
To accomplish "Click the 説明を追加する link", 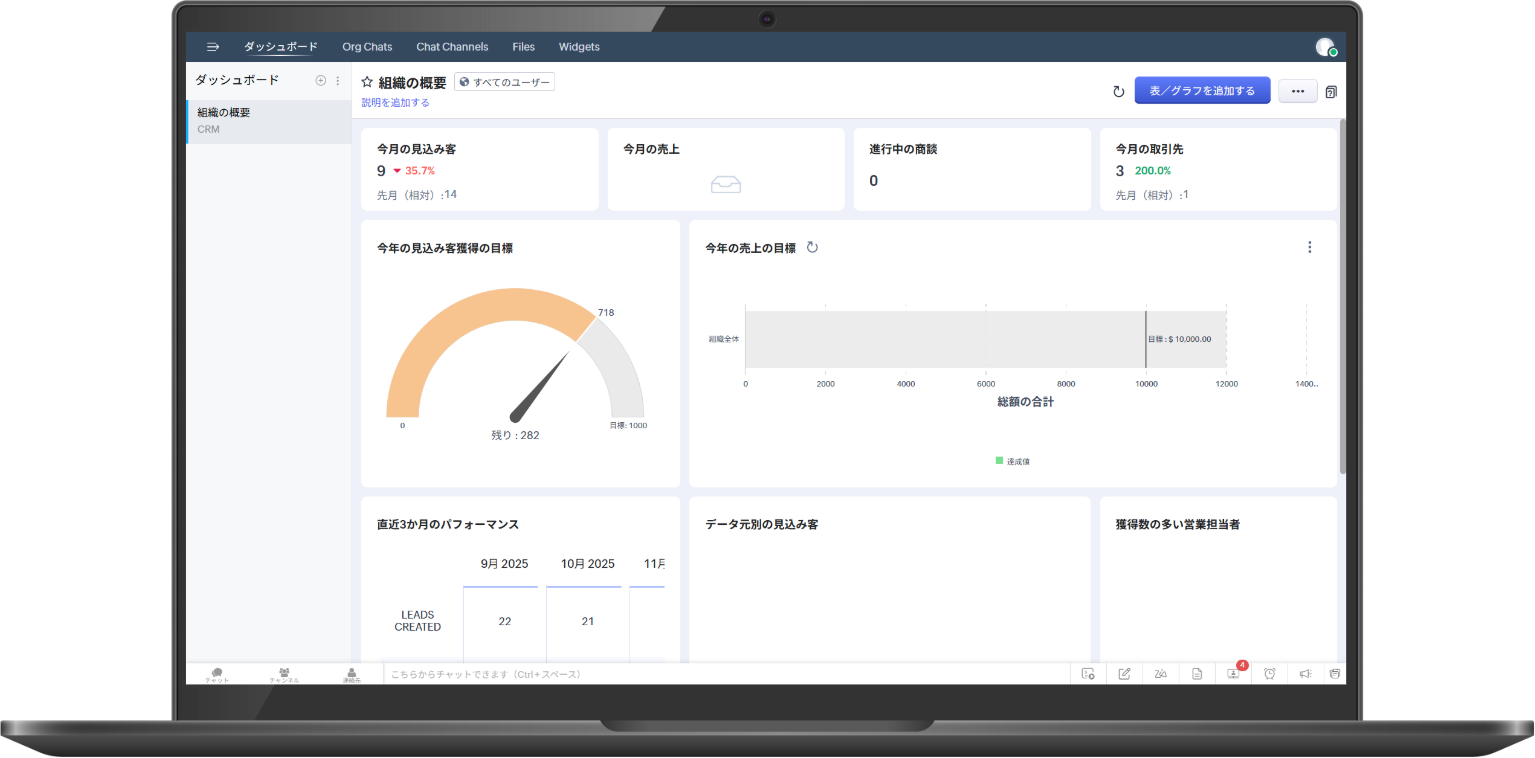I will pos(393,103).
